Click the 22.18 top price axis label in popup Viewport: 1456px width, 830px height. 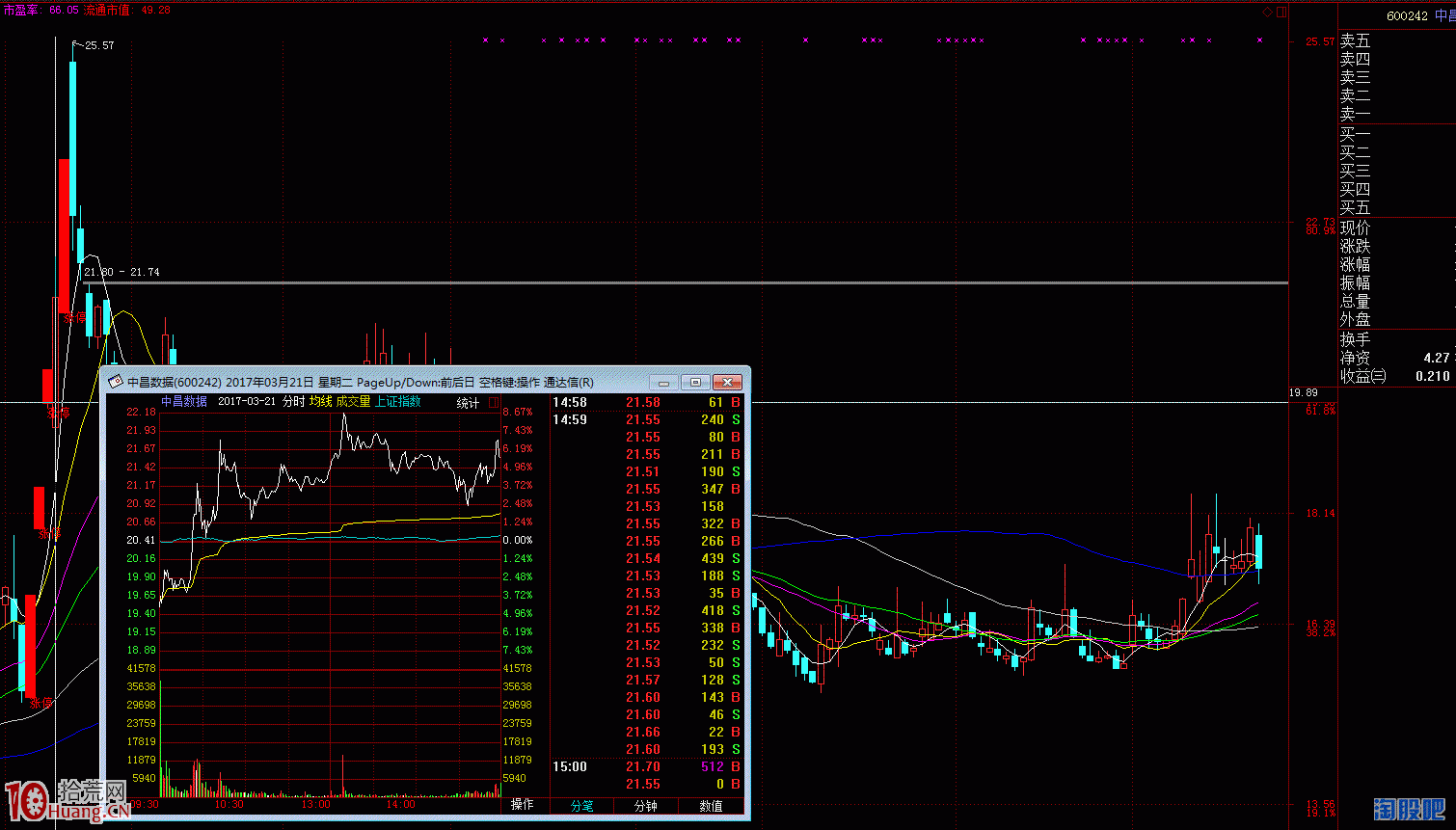(141, 413)
